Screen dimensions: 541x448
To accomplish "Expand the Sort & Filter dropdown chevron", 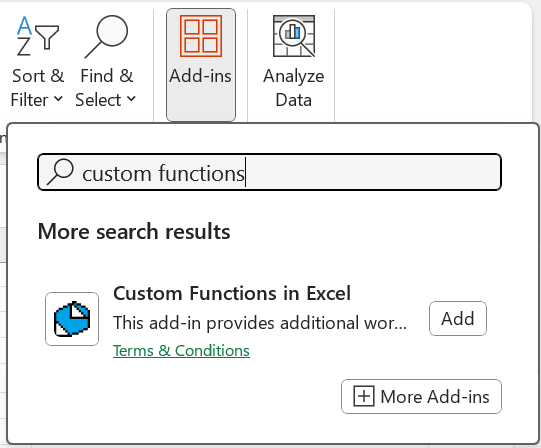I will pyautogui.click(x=58, y=99).
